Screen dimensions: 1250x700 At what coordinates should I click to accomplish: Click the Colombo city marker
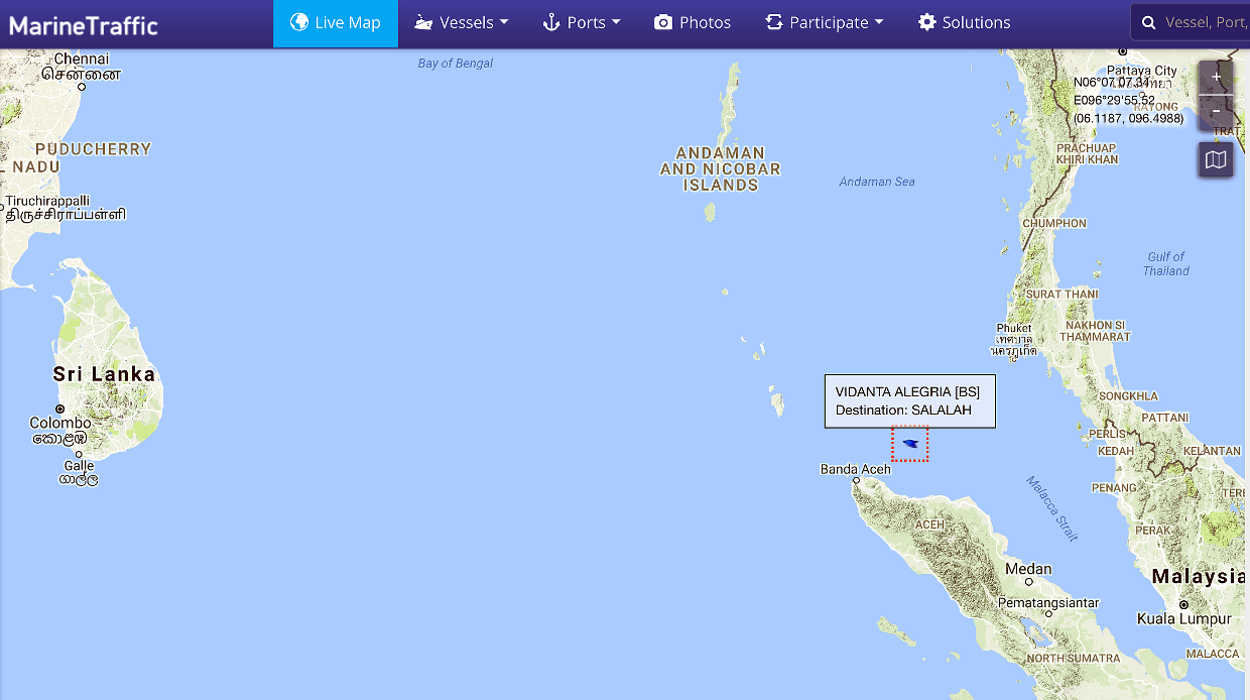(x=60, y=409)
